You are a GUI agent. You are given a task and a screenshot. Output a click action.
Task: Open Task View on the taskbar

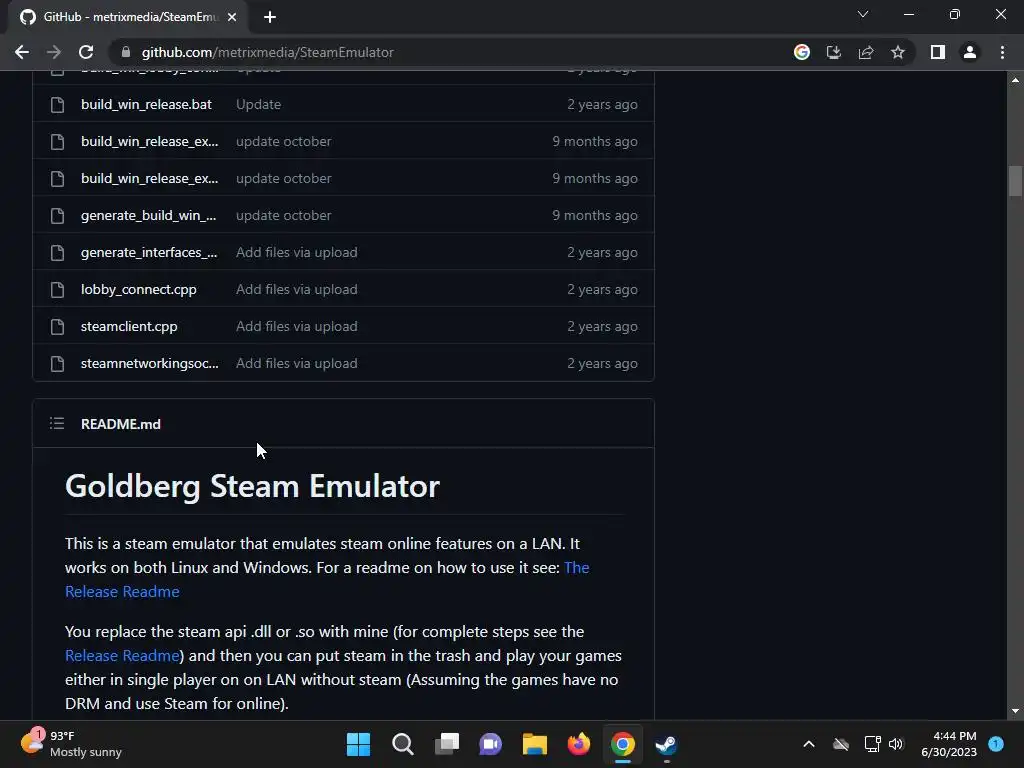(x=447, y=744)
